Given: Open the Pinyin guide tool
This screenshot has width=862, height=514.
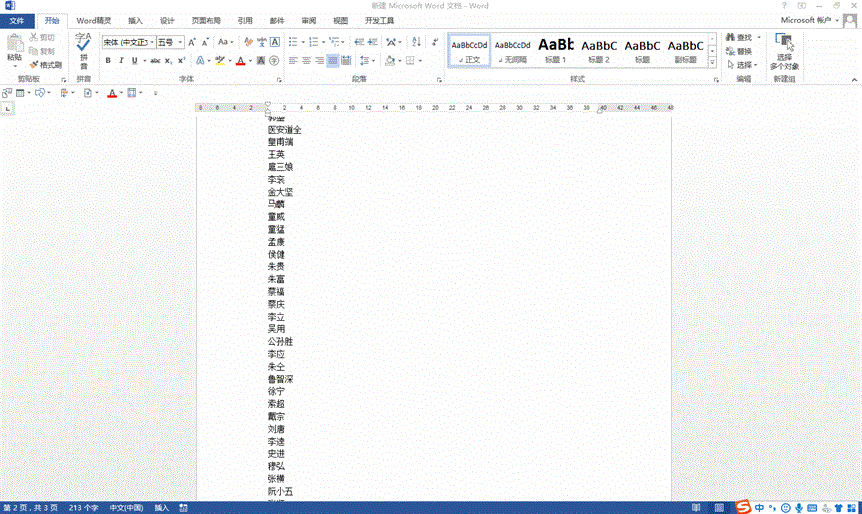Looking at the screenshot, I should (x=83, y=48).
